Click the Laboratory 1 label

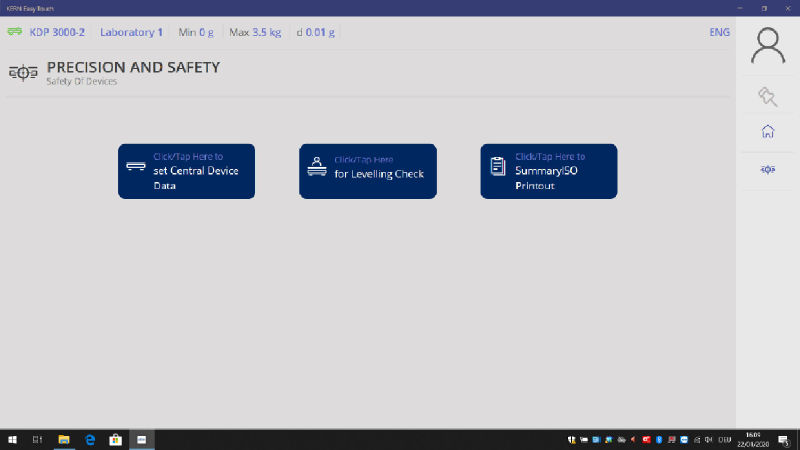click(131, 32)
